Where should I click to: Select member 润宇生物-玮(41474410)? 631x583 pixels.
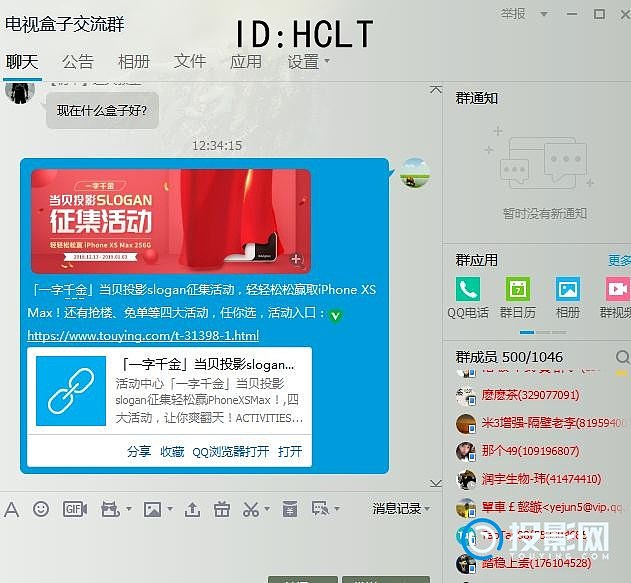[541, 479]
